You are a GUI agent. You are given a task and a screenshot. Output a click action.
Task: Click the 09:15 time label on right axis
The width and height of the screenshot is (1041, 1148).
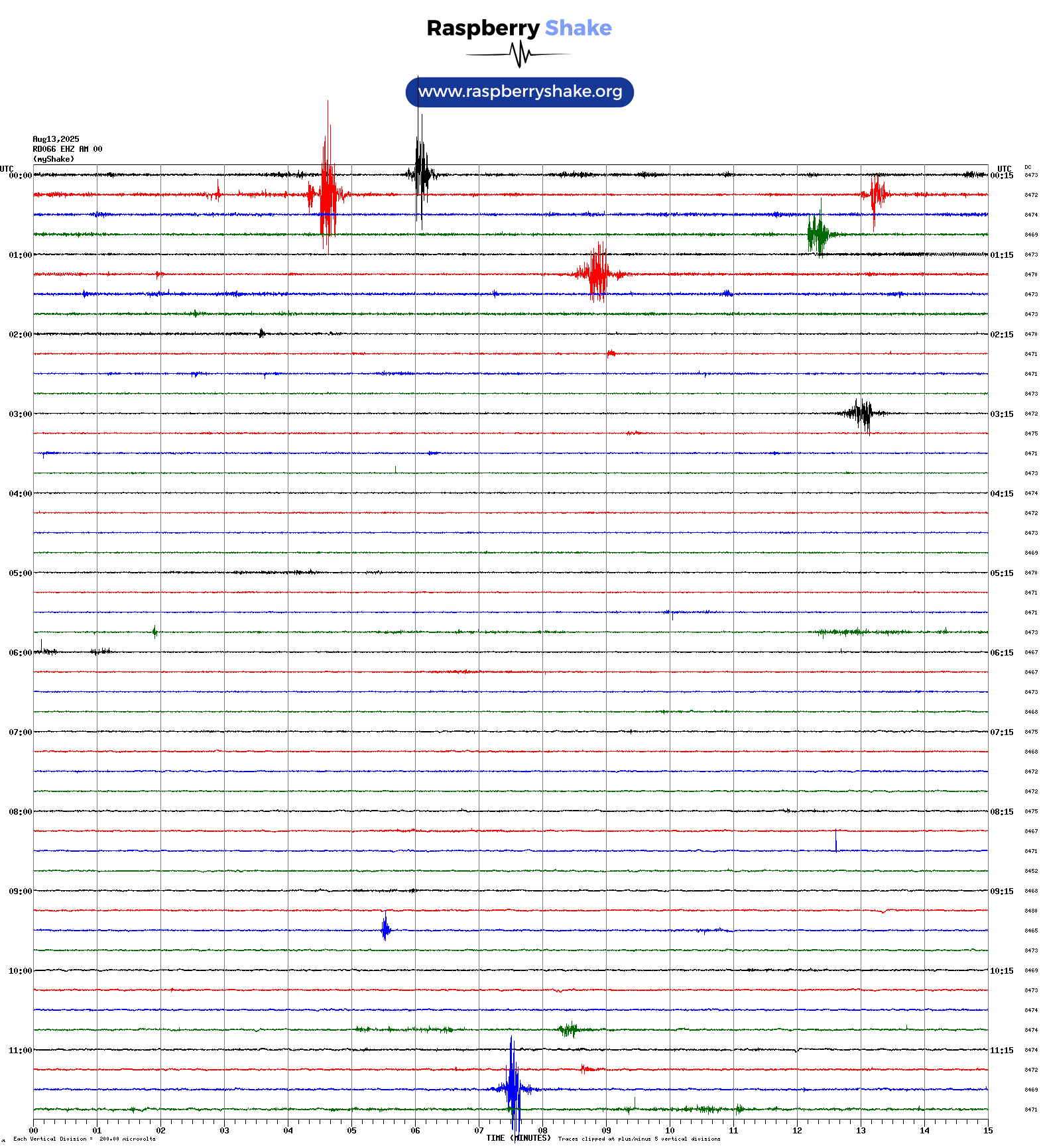pyautogui.click(x=1001, y=891)
